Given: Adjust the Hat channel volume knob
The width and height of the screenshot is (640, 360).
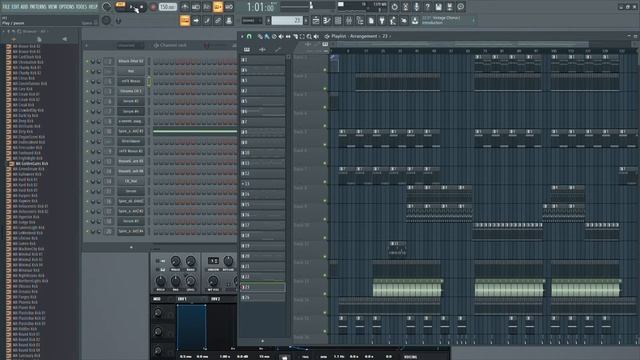Looking at the screenshot, I should (x=99, y=71).
